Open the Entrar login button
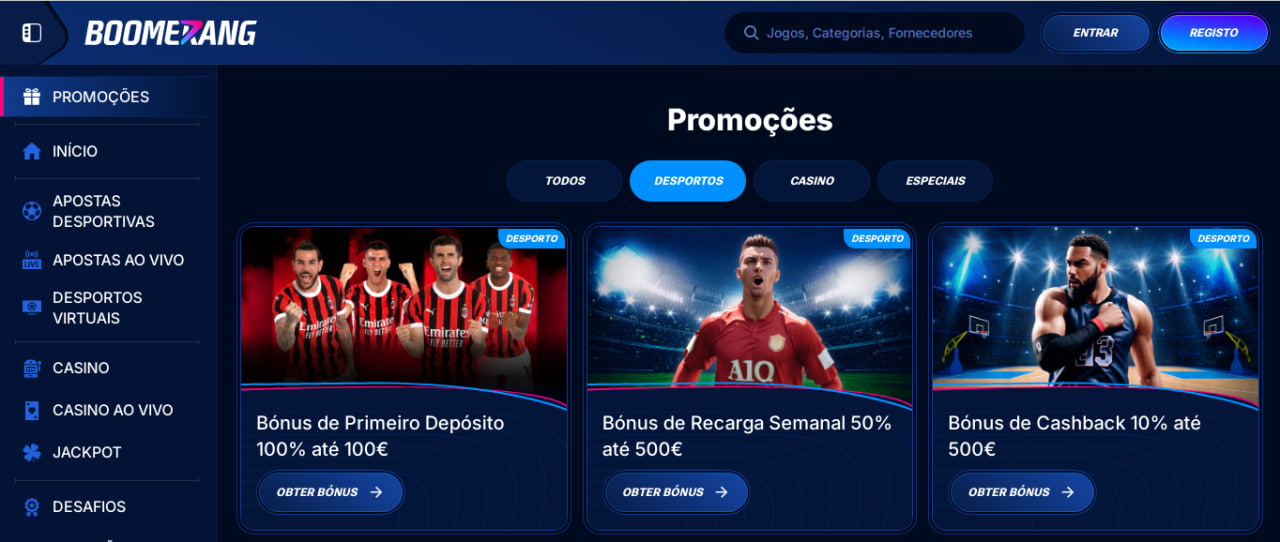This screenshot has height=542, width=1280. [1096, 33]
